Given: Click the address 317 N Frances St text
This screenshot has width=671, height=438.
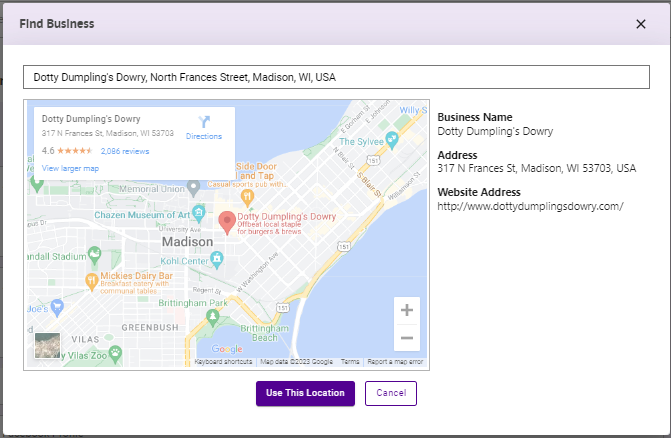Looking at the screenshot, I should (537, 168).
